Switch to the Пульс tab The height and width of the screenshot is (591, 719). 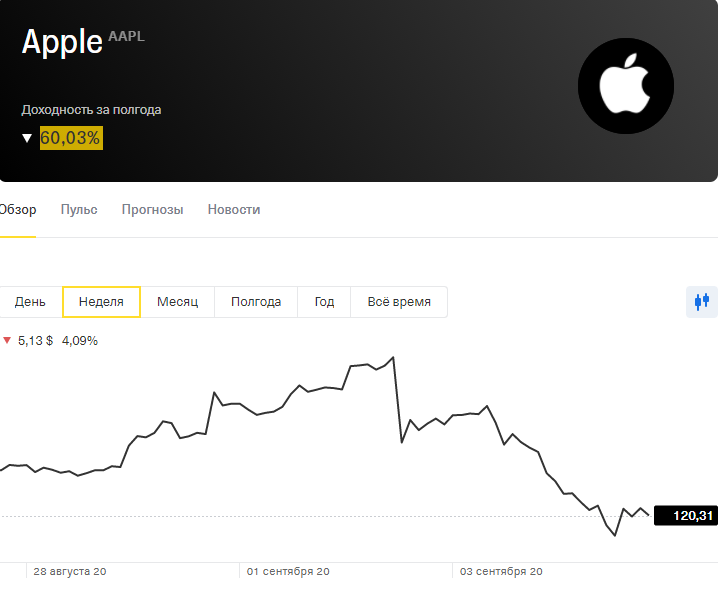tap(79, 210)
